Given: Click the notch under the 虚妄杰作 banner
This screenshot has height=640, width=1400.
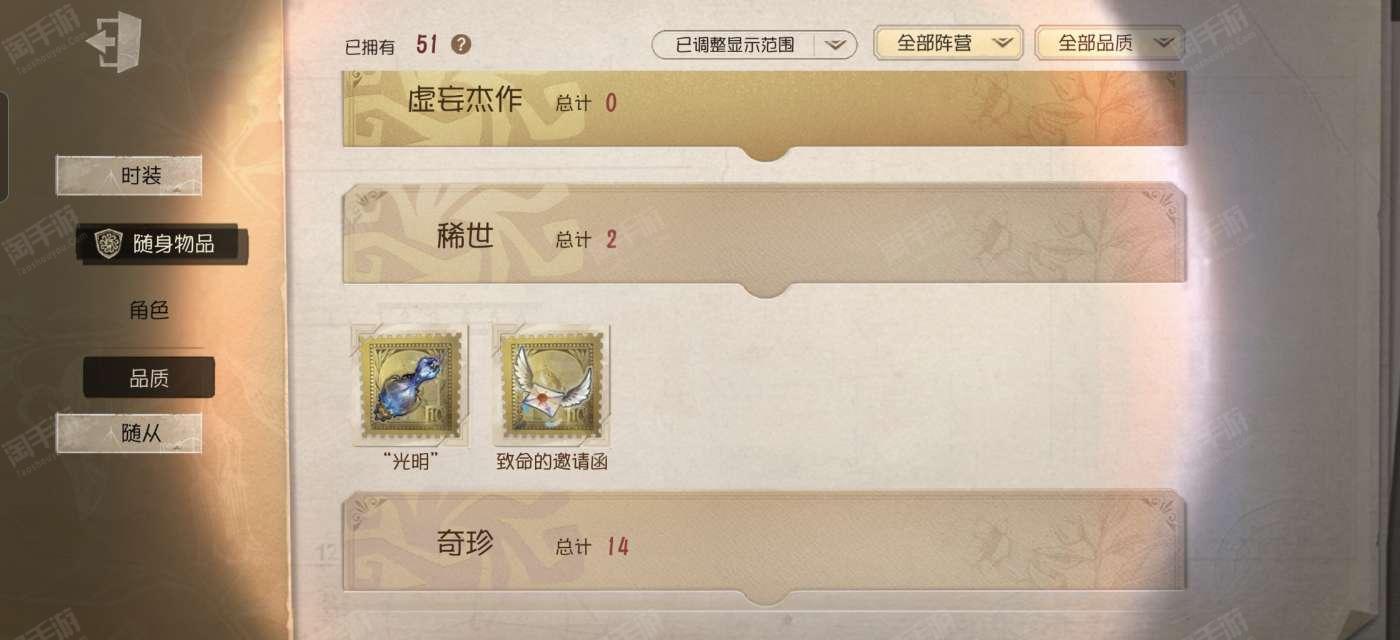Looking at the screenshot, I should click(x=765, y=153).
